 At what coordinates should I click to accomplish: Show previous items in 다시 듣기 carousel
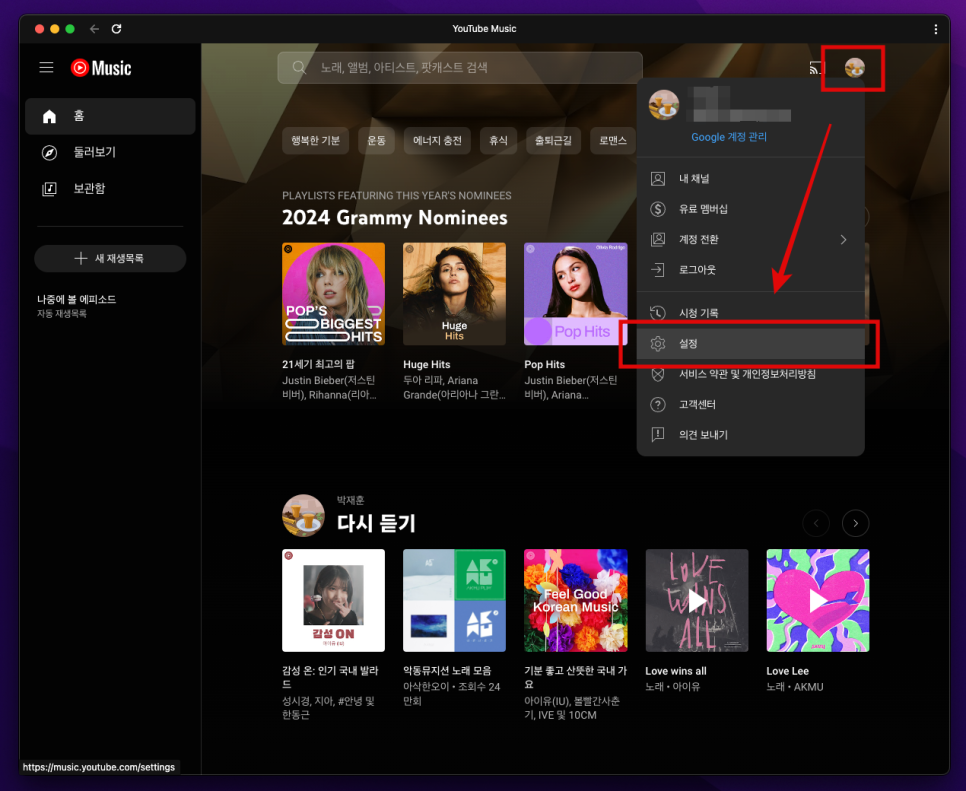816,523
